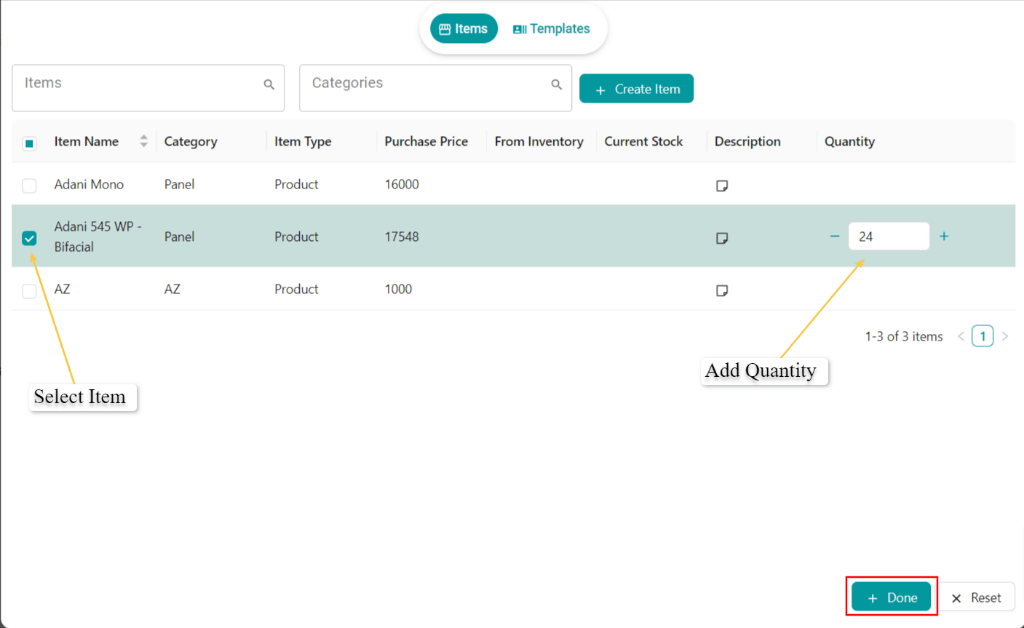The height and width of the screenshot is (628, 1024).
Task: Select the Items tab
Action: click(464, 29)
